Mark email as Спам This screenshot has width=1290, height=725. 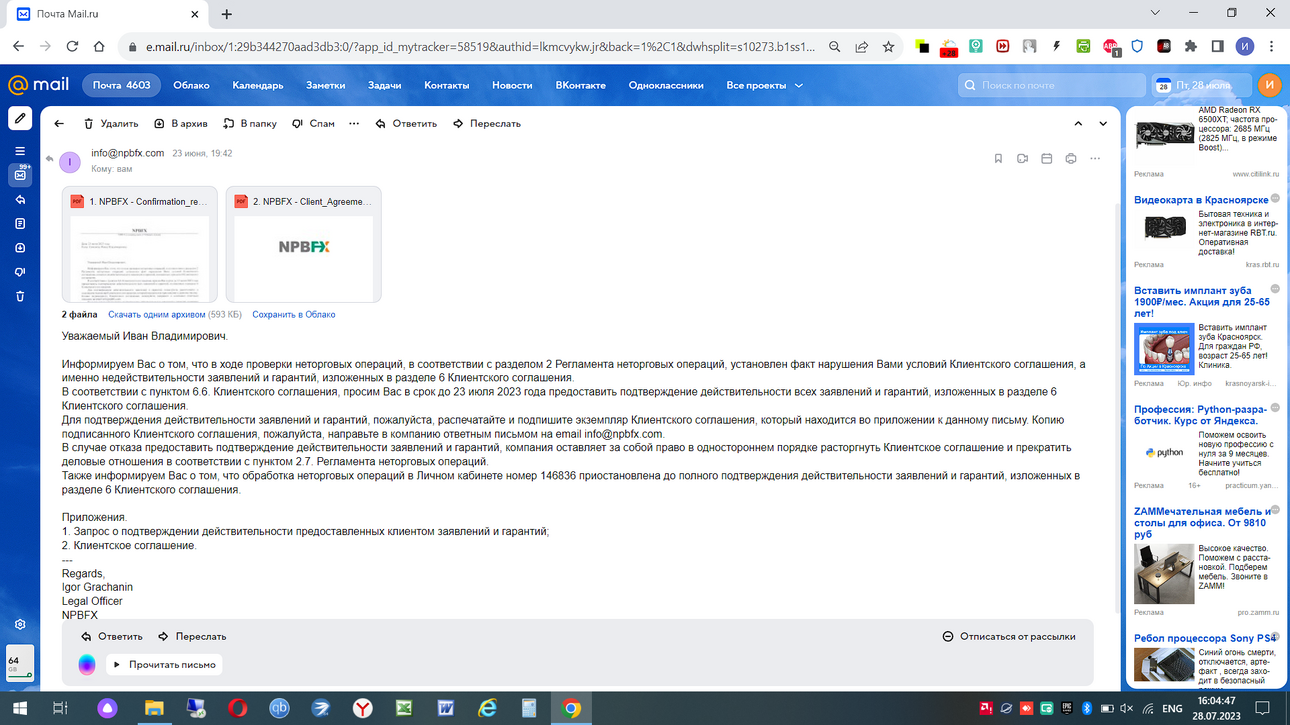(x=313, y=124)
